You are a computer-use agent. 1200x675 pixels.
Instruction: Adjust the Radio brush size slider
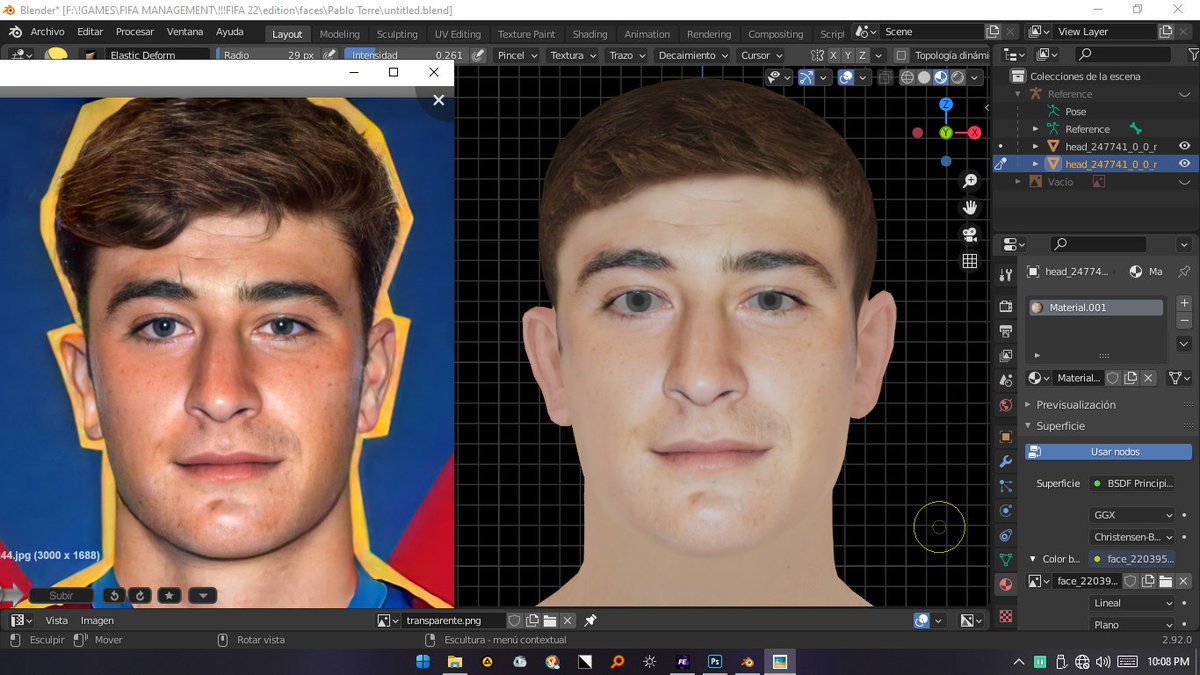pyautogui.click(x=267, y=55)
